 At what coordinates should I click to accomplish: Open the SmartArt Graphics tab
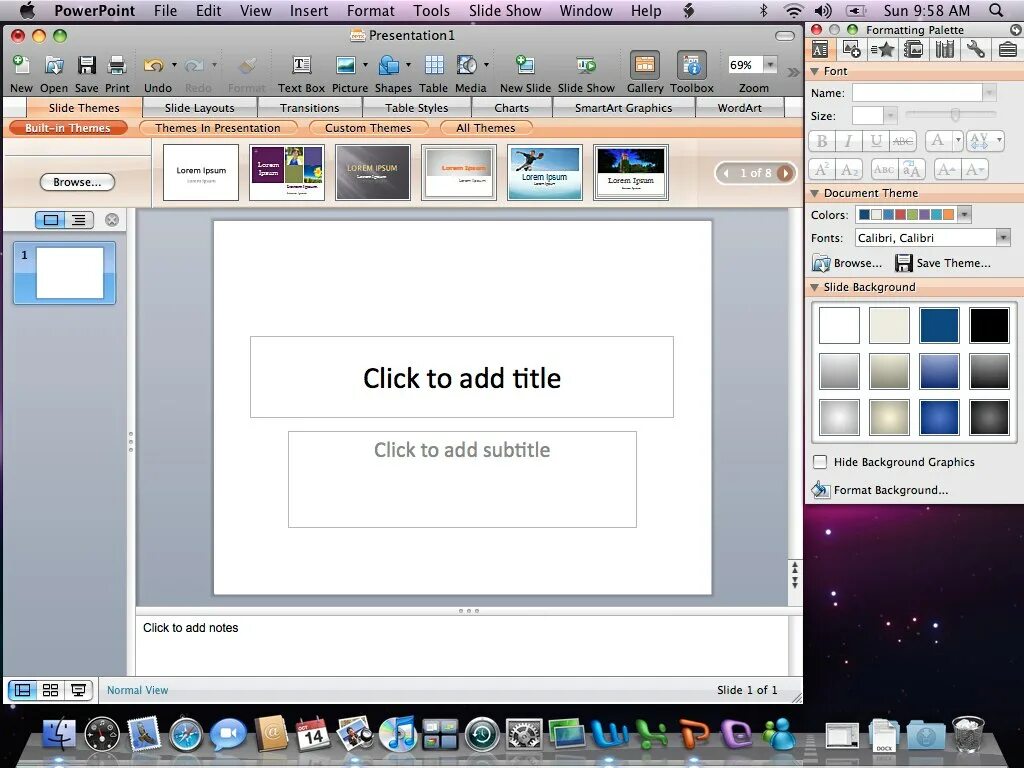click(623, 108)
